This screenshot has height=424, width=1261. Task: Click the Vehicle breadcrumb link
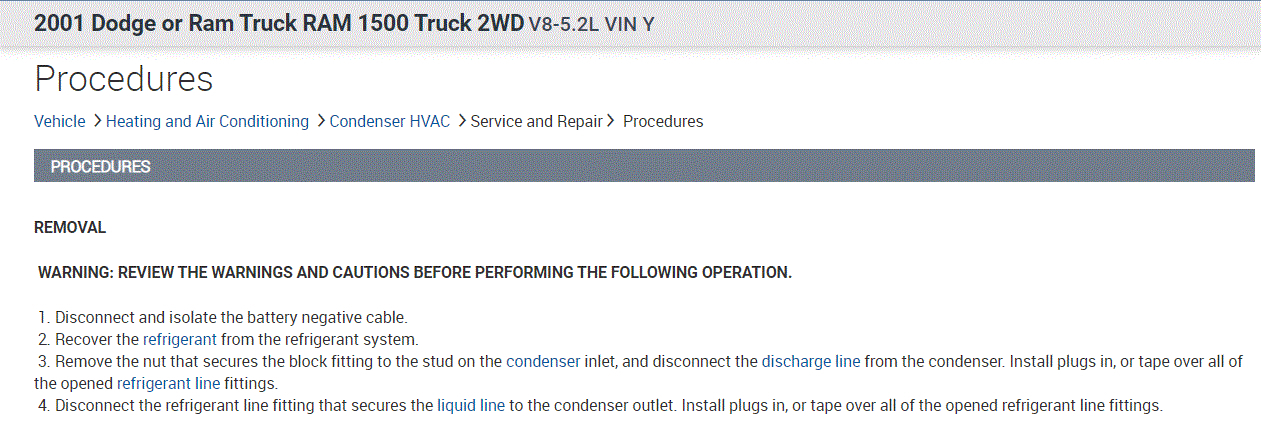point(60,121)
